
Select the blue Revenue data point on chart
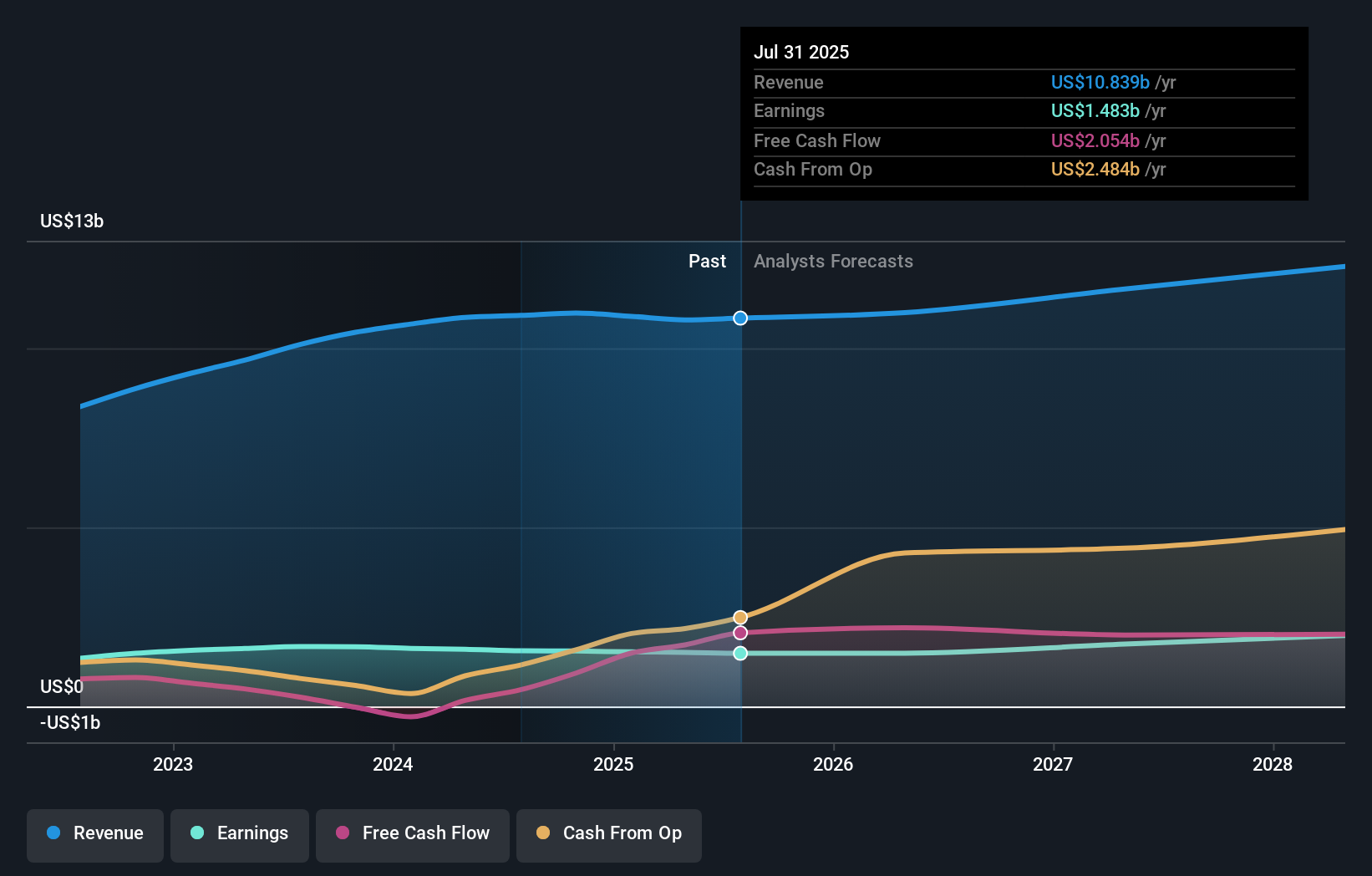coord(739,318)
